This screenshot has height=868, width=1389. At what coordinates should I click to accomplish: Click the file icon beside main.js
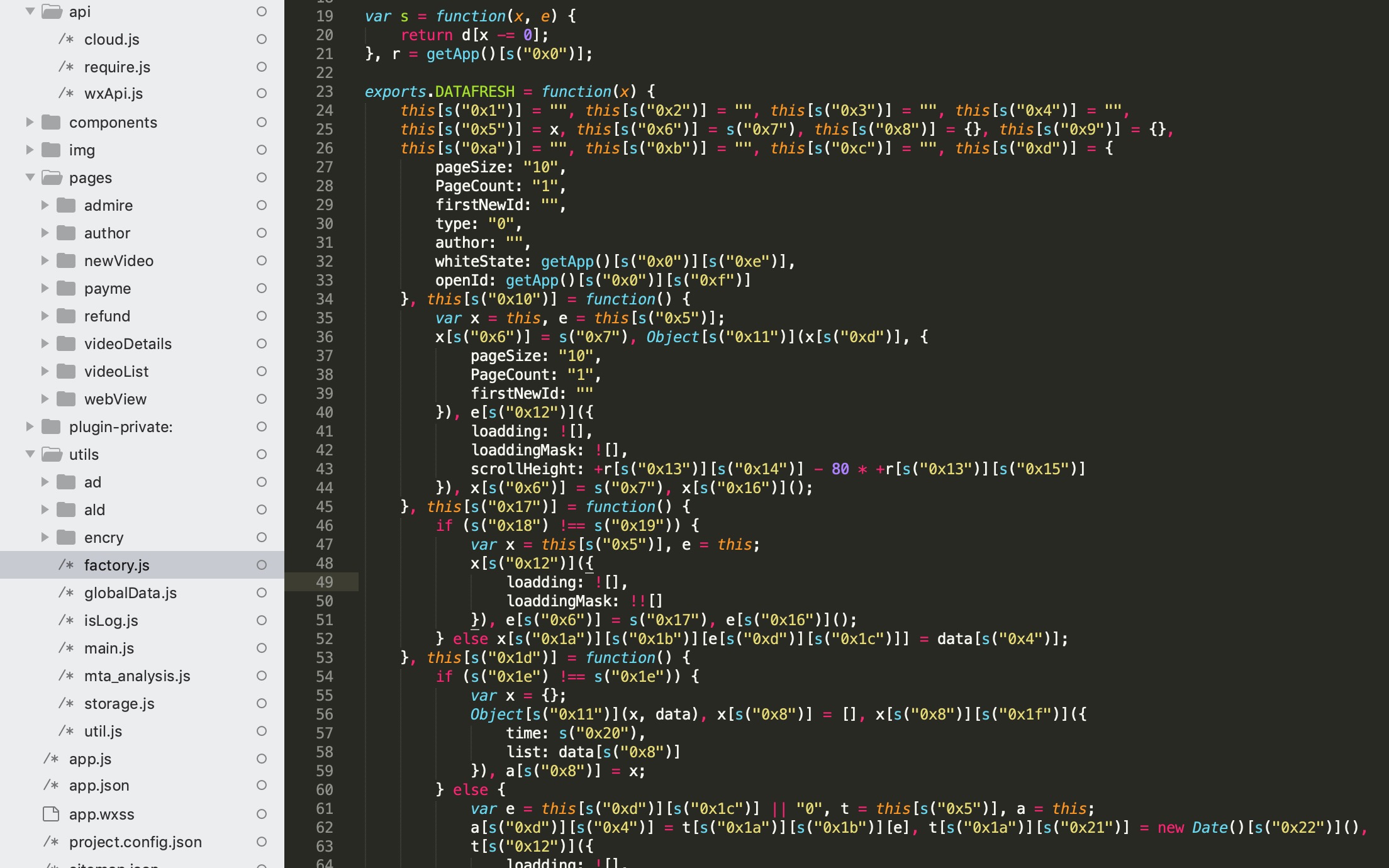[66, 648]
